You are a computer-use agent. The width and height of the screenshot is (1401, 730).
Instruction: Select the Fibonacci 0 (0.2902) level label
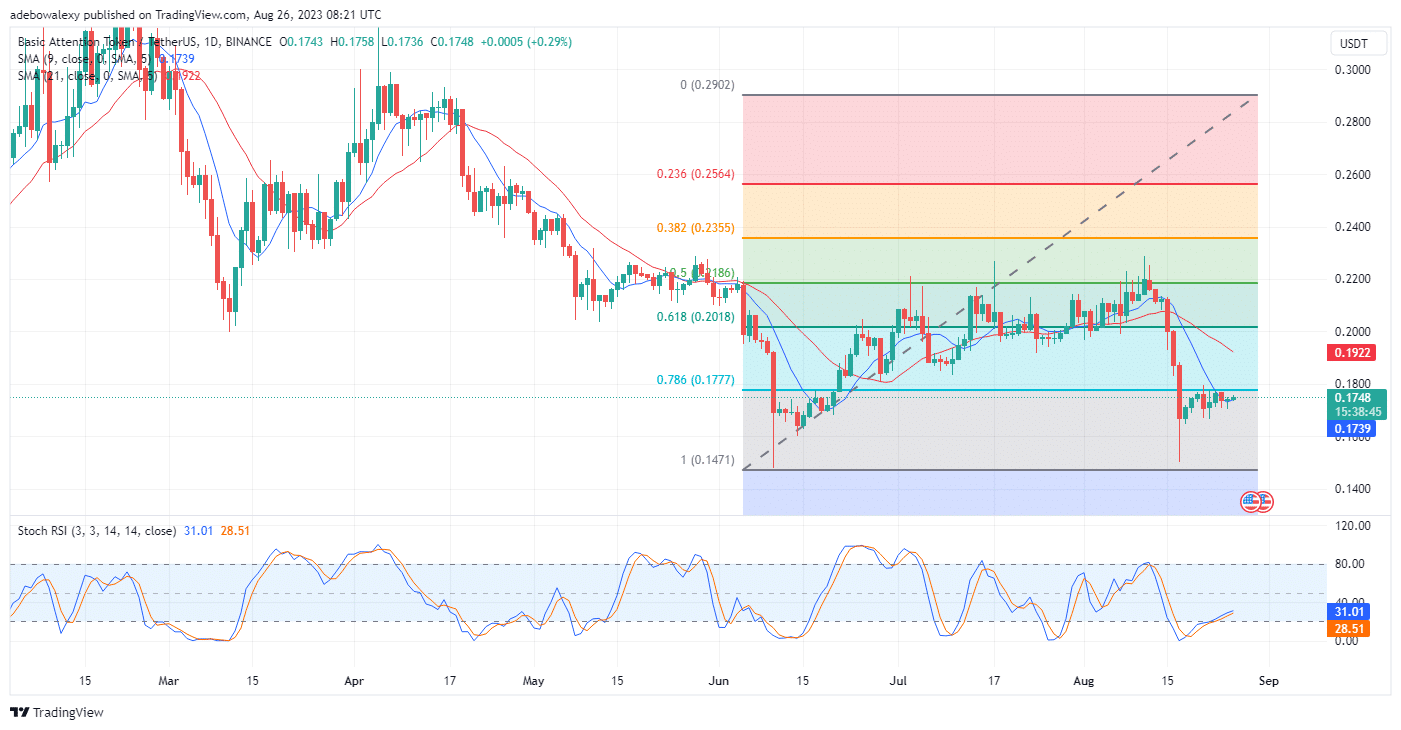(707, 86)
